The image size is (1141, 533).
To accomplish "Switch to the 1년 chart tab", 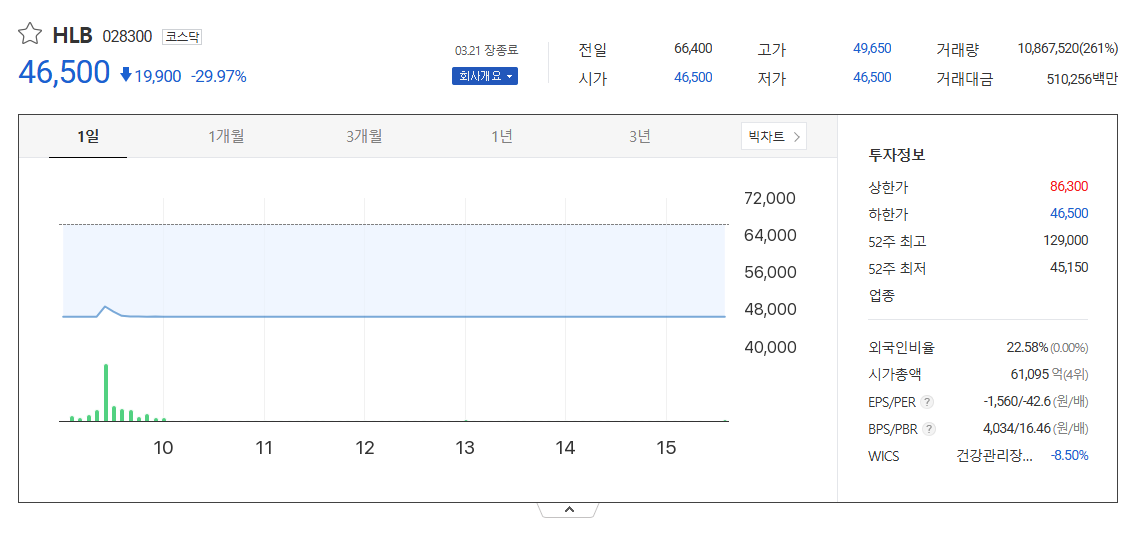I will pos(502,136).
